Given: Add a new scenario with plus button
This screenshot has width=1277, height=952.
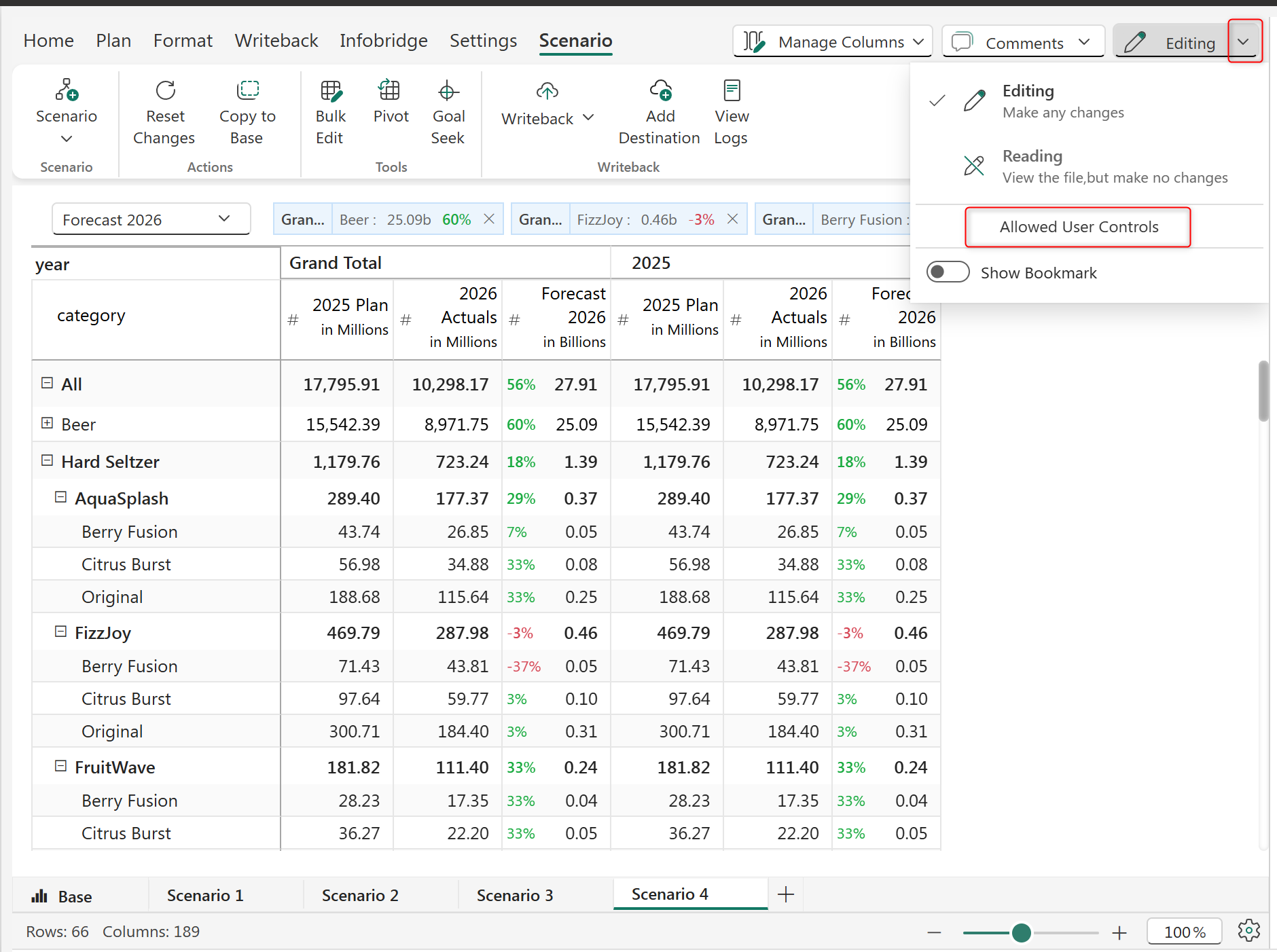Looking at the screenshot, I should [x=785, y=894].
